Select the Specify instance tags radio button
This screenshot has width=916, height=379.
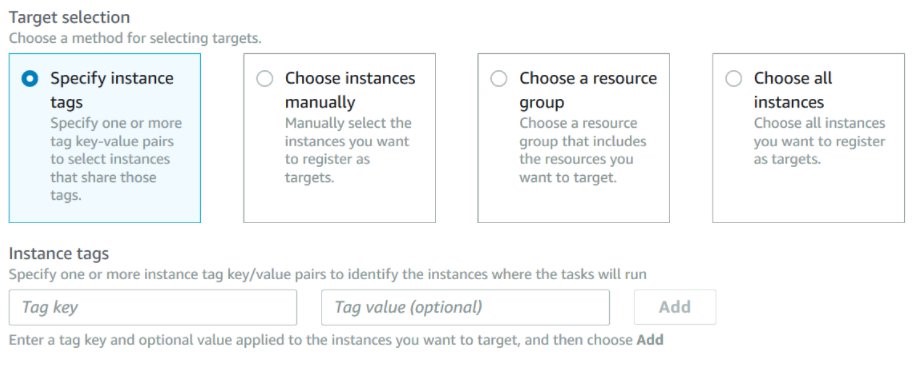click(30, 79)
